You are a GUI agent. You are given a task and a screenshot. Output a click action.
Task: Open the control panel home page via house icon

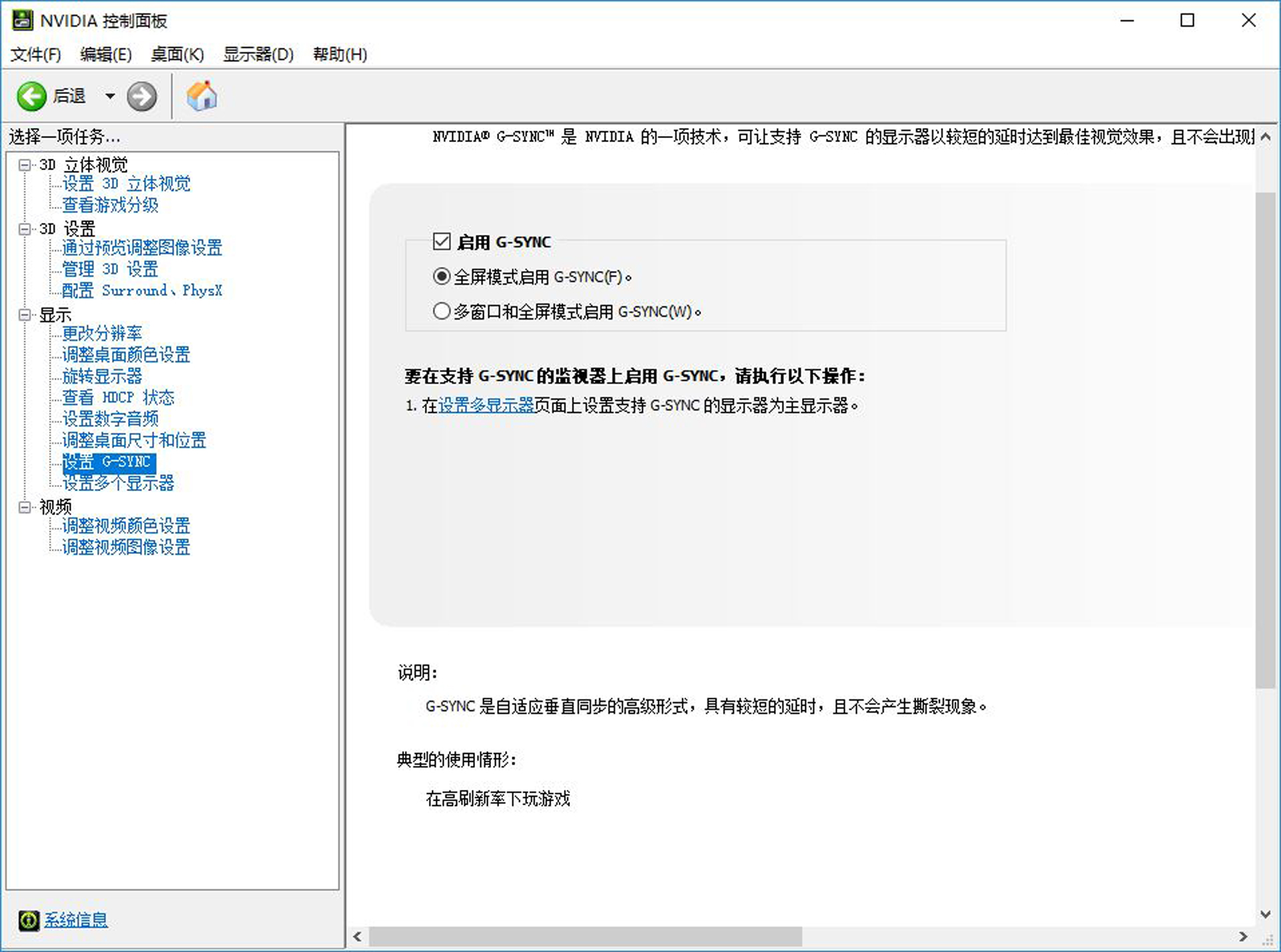click(202, 96)
